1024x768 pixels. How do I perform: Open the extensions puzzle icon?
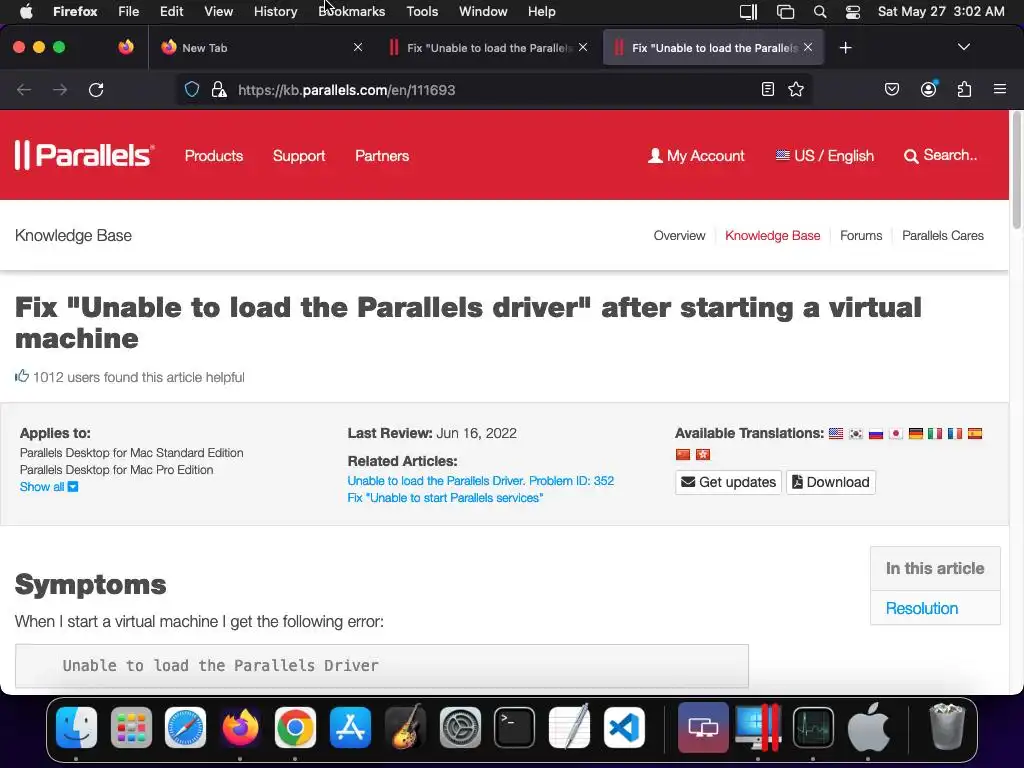coord(964,89)
